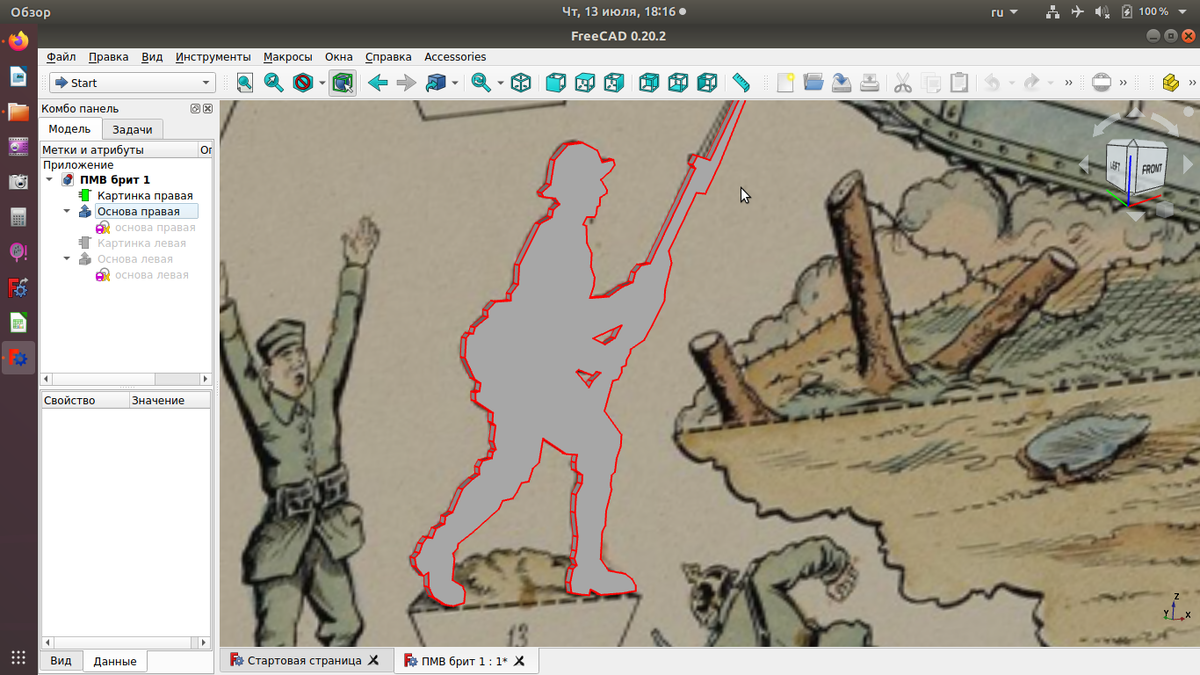The width and height of the screenshot is (1200, 675).
Task: Click the Cut scissors icon
Action: coord(903,83)
